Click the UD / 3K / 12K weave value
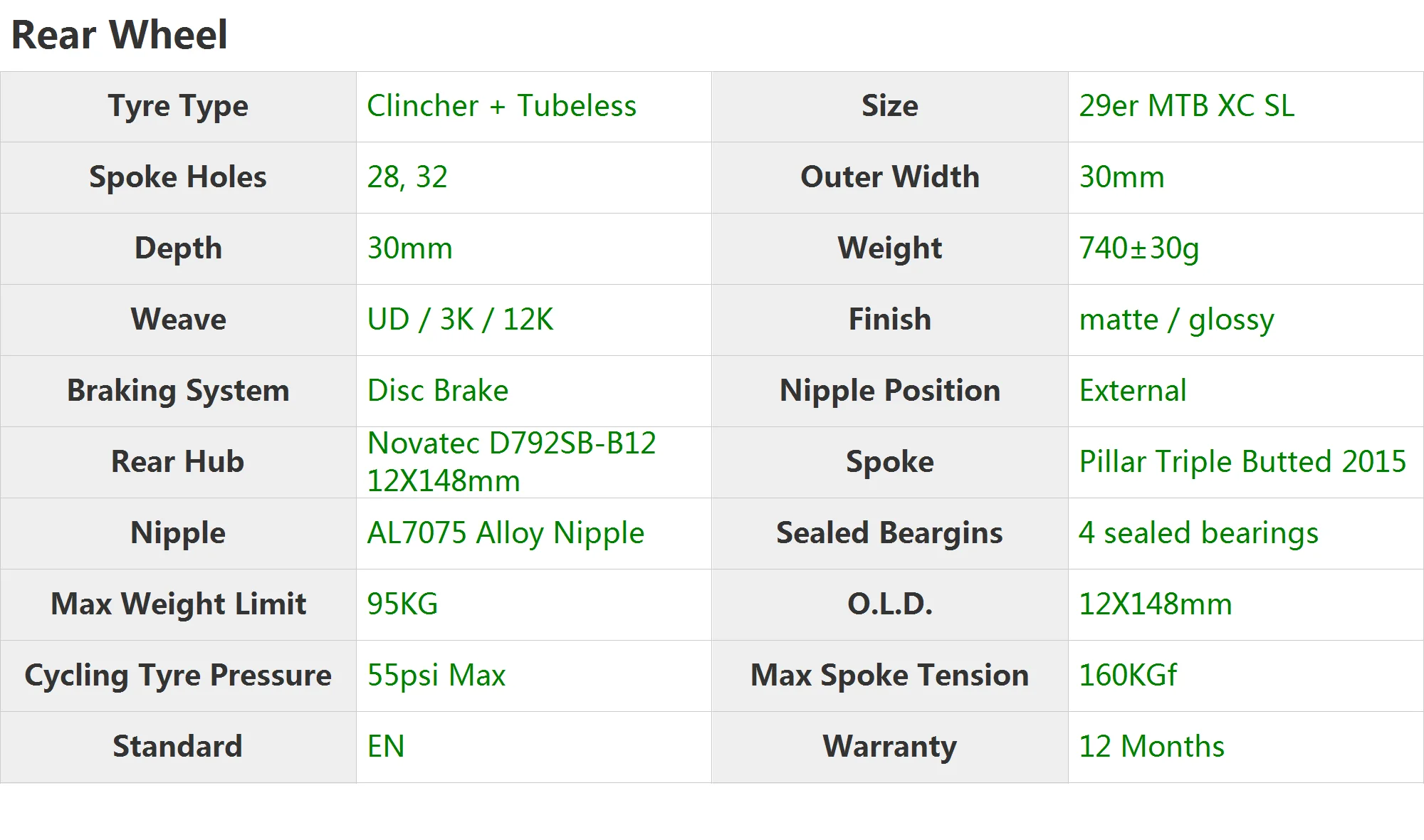The width and height of the screenshot is (1424, 840). 460,320
